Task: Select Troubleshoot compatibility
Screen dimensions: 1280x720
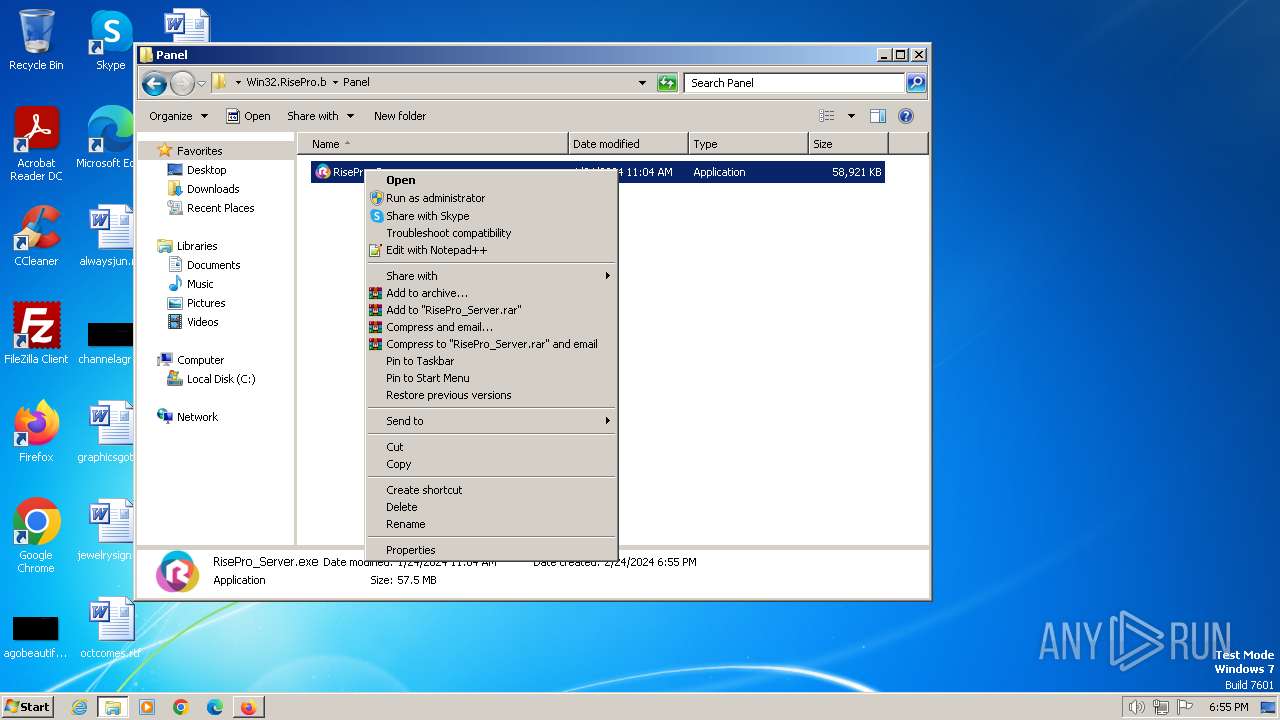Action: tap(492, 233)
